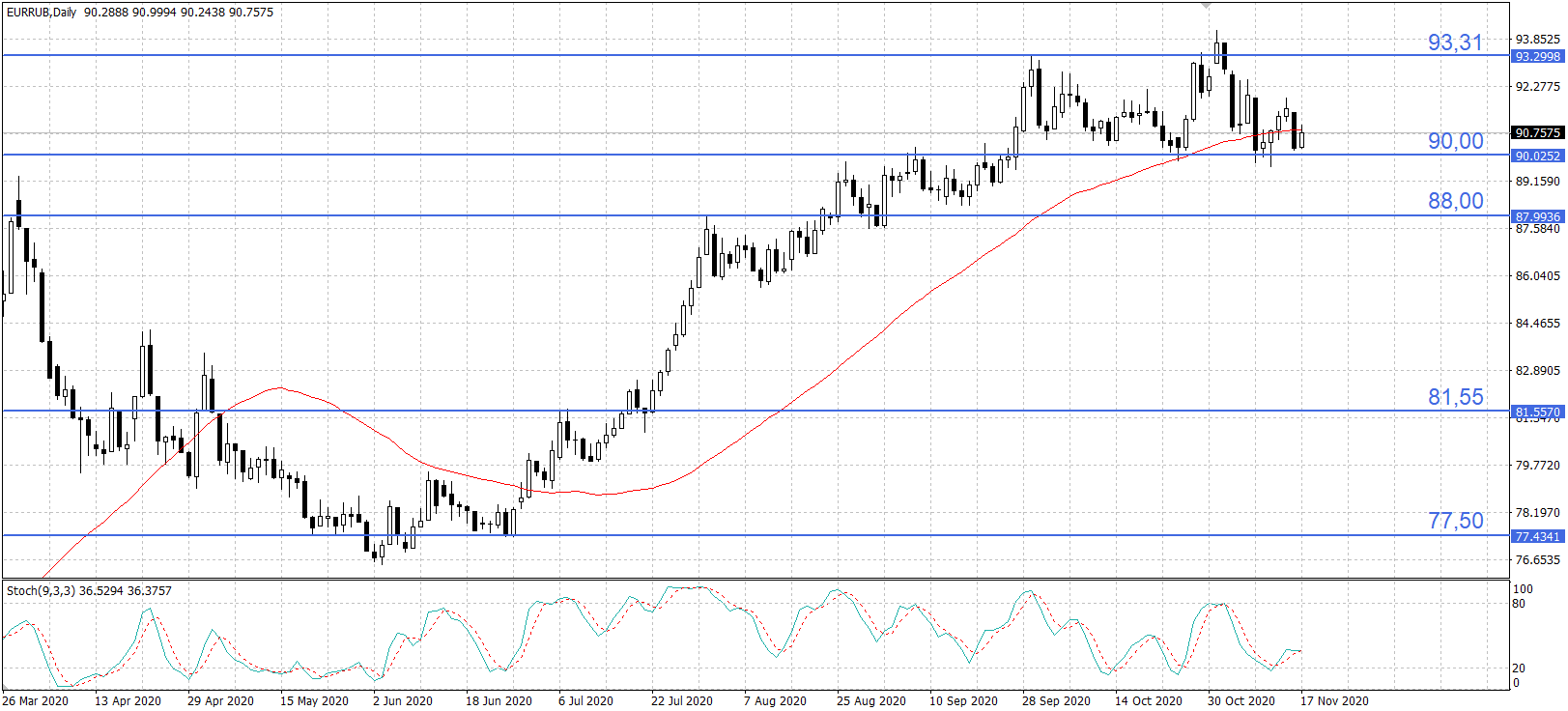Viewport: 1568px width, 711px height.
Task: Click the 29 Apr 2020 date label
Action: (x=220, y=701)
